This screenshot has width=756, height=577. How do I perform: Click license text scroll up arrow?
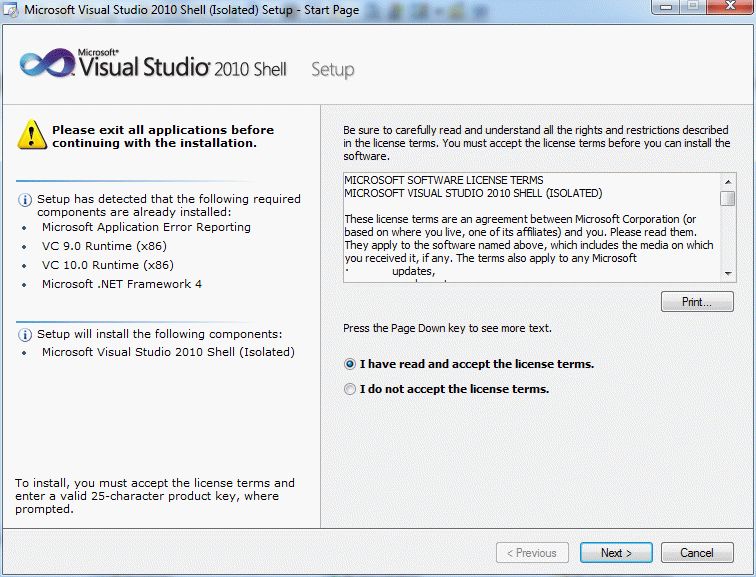(x=728, y=182)
